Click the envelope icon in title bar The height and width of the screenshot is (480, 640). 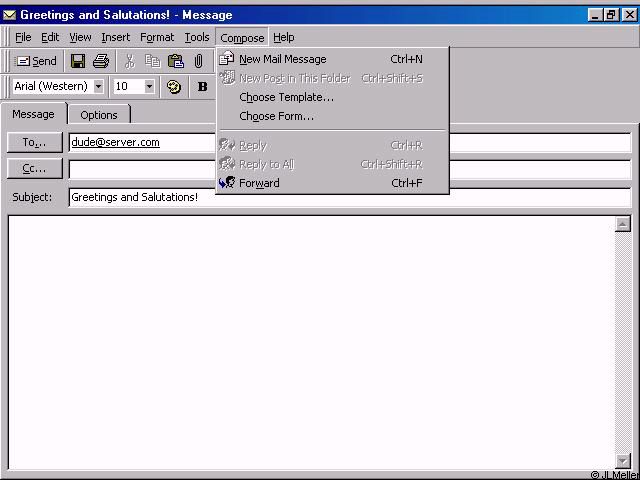[x=9, y=16]
